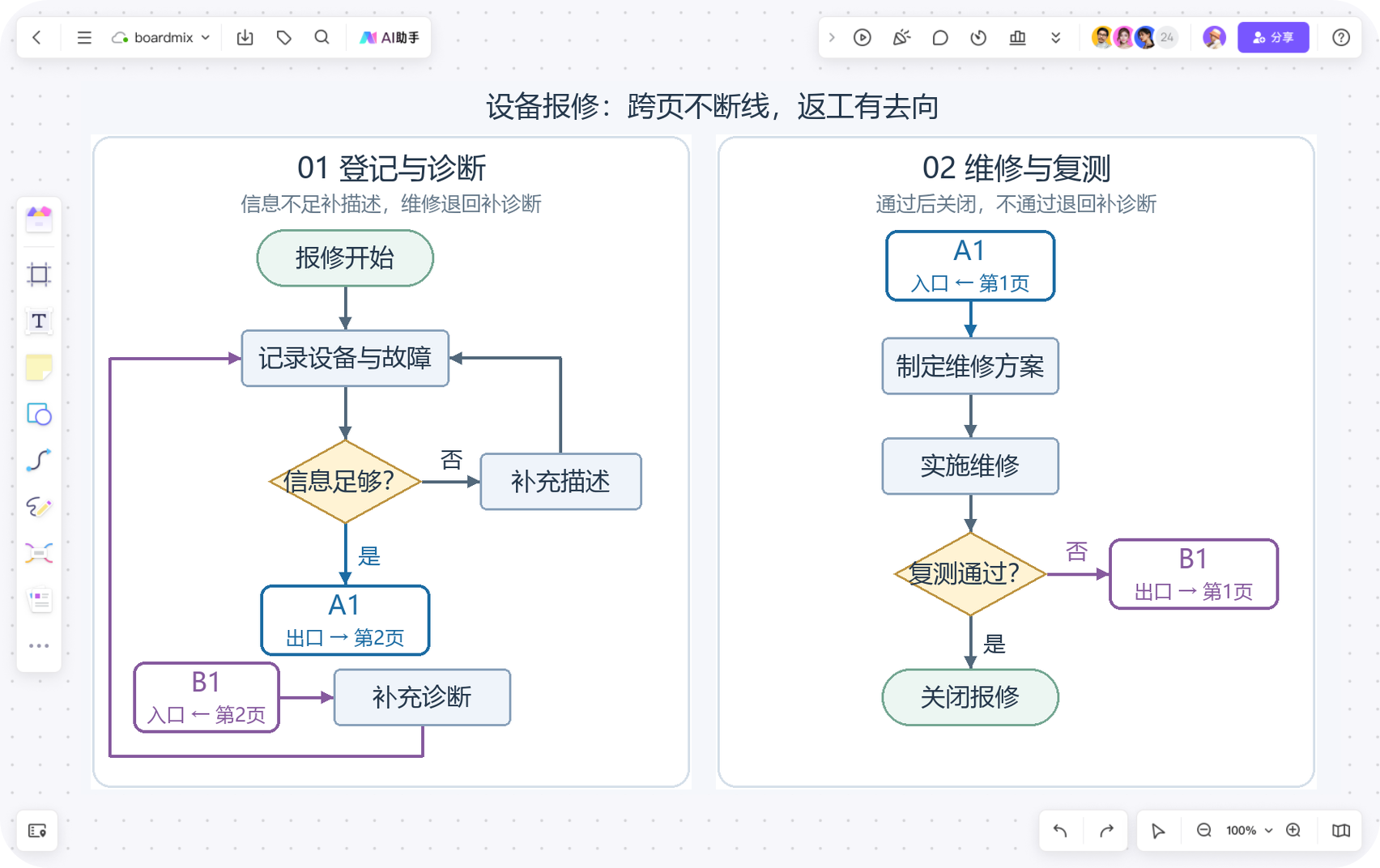Open the 100% zoom level dropdown
1380x868 pixels.
[1249, 831]
